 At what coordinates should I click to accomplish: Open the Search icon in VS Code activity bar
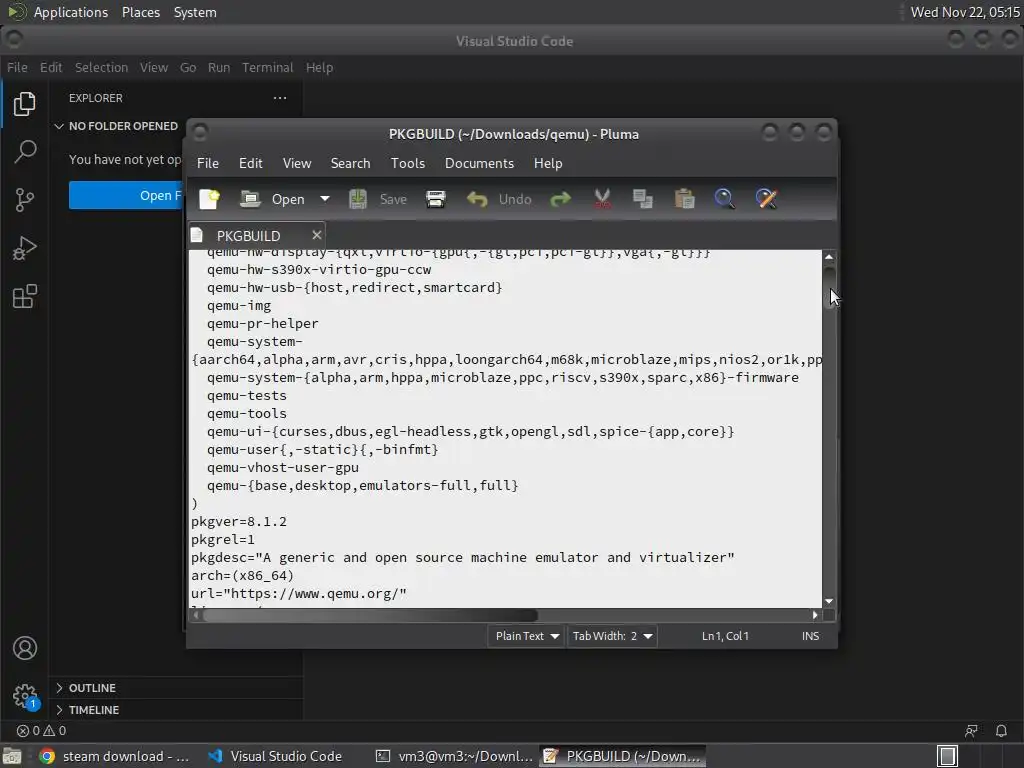[x=25, y=152]
